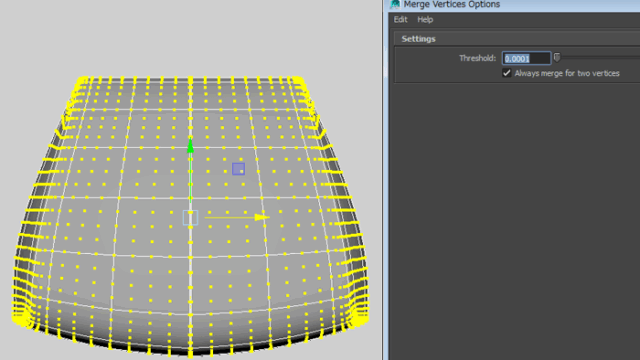Select the green Y-axis arrow of the manipulator
This screenshot has height=360, width=640.
click(190, 146)
